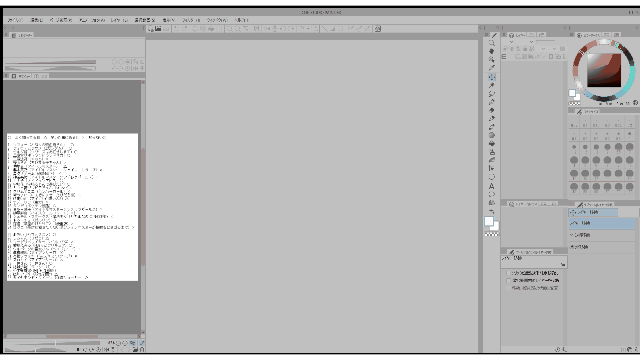
Task: Open the first layer toolbar dropdown arrow
Action: [543, 49]
